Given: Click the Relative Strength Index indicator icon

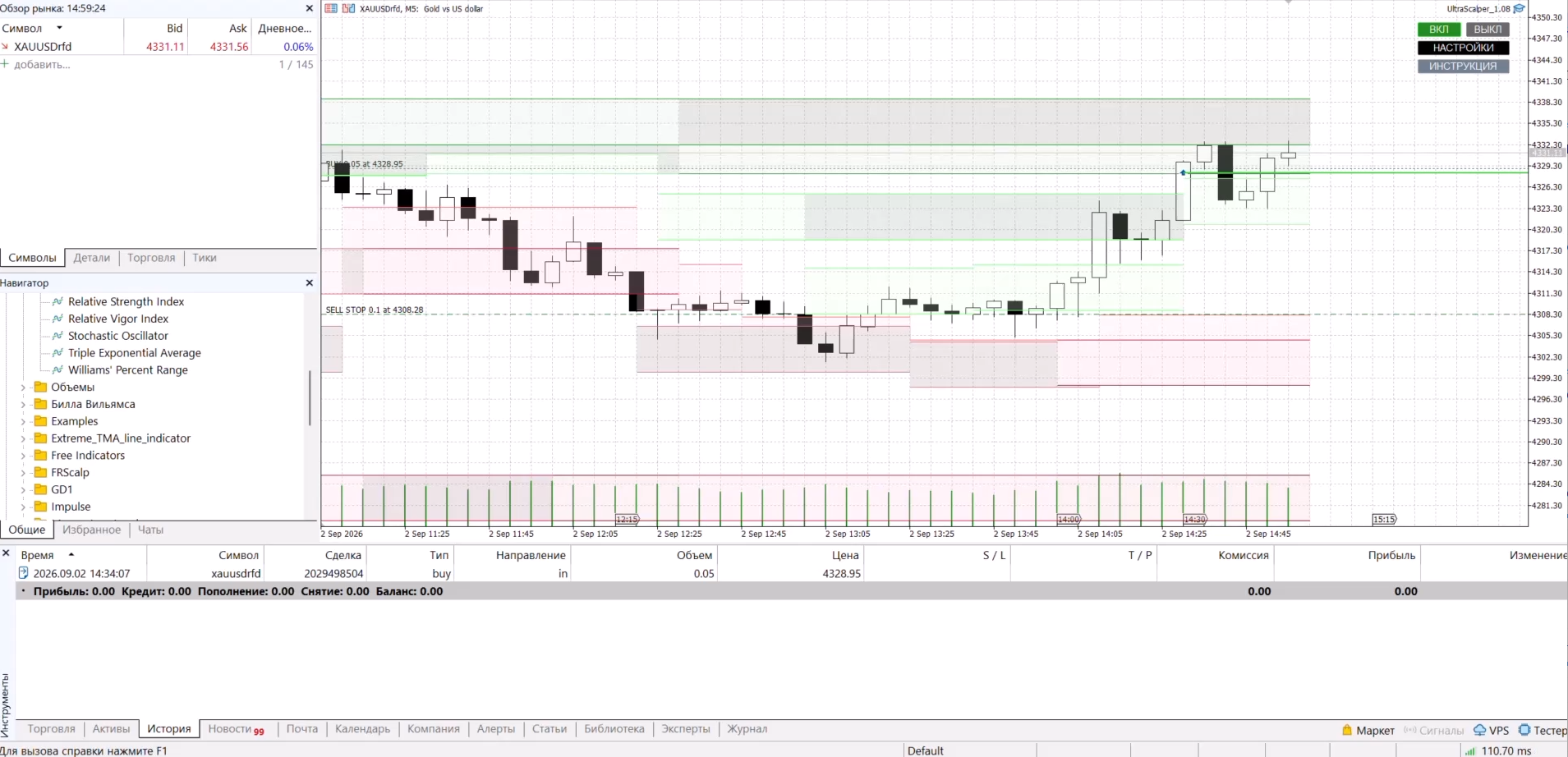Looking at the screenshot, I should [x=57, y=301].
